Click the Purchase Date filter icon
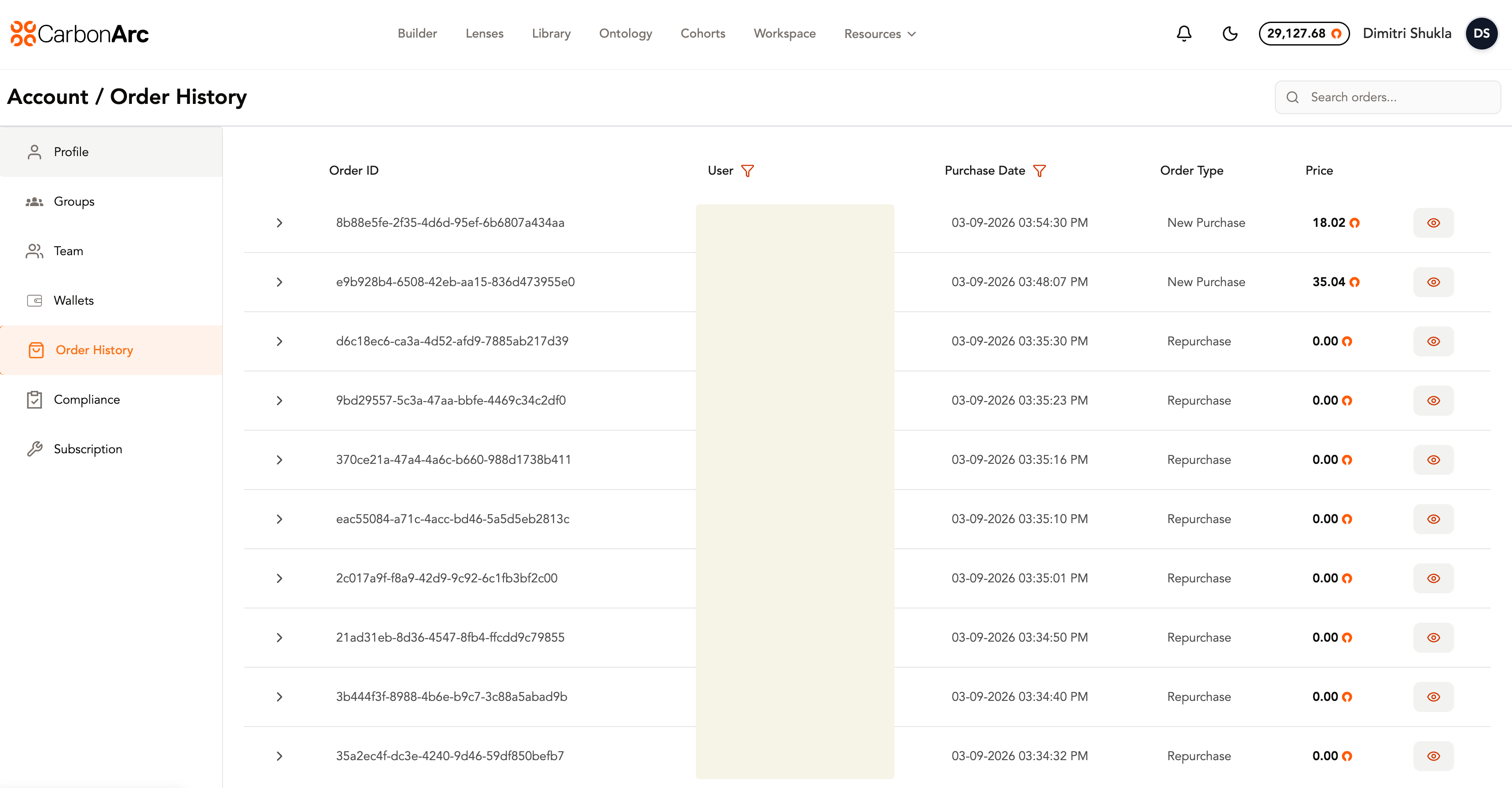Image resolution: width=1512 pixels, height=788 pixels. coord(1039,171)
